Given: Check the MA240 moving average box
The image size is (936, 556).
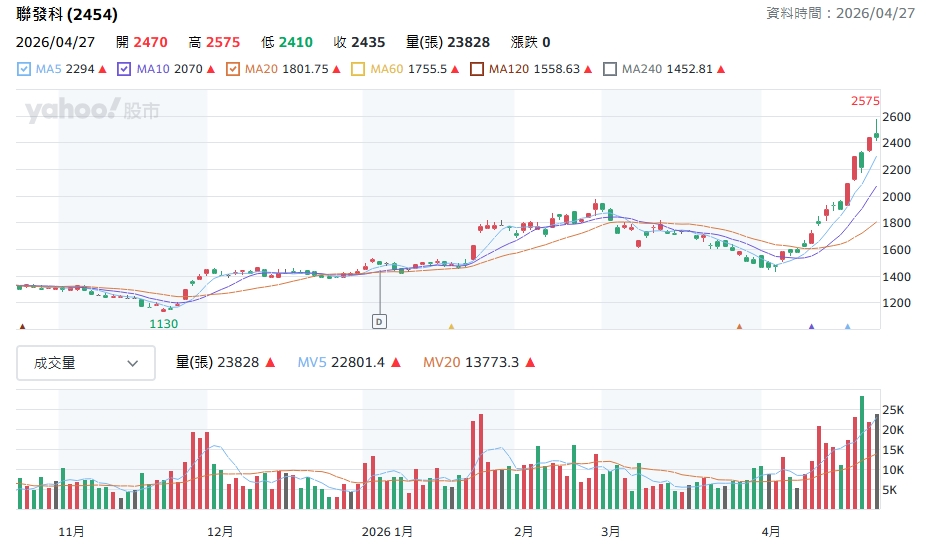Looking at the screenshot, I should click(x=610, y=69).
